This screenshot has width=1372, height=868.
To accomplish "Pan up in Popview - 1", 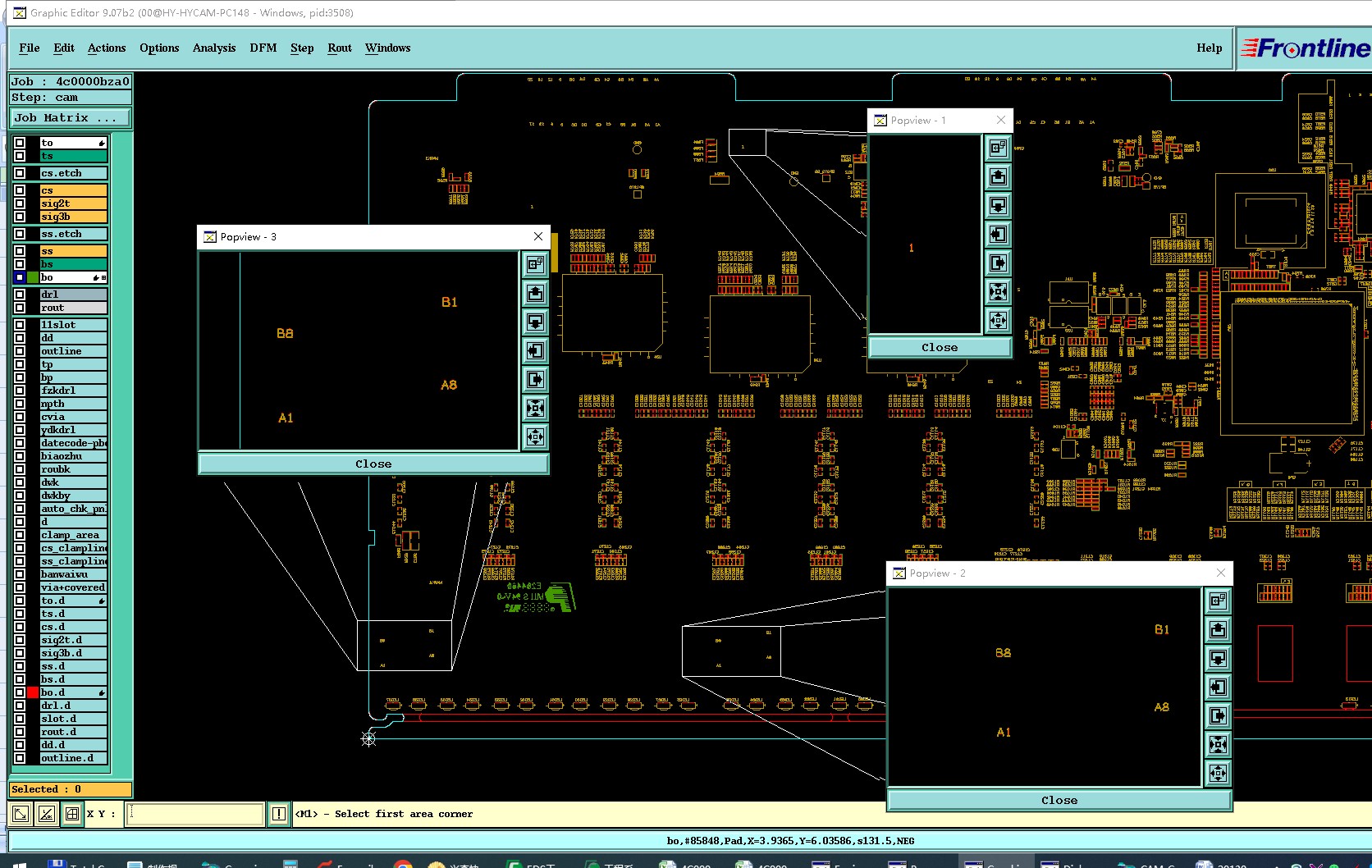I will (998, 176).
